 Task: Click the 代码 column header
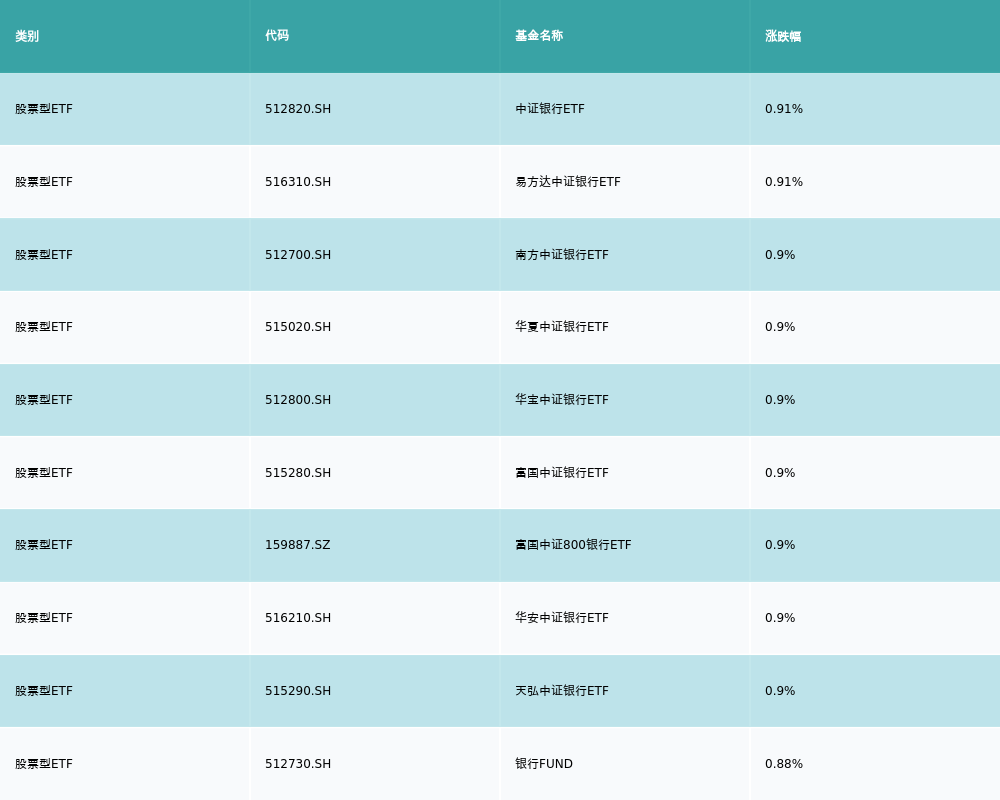coord(277,36)
